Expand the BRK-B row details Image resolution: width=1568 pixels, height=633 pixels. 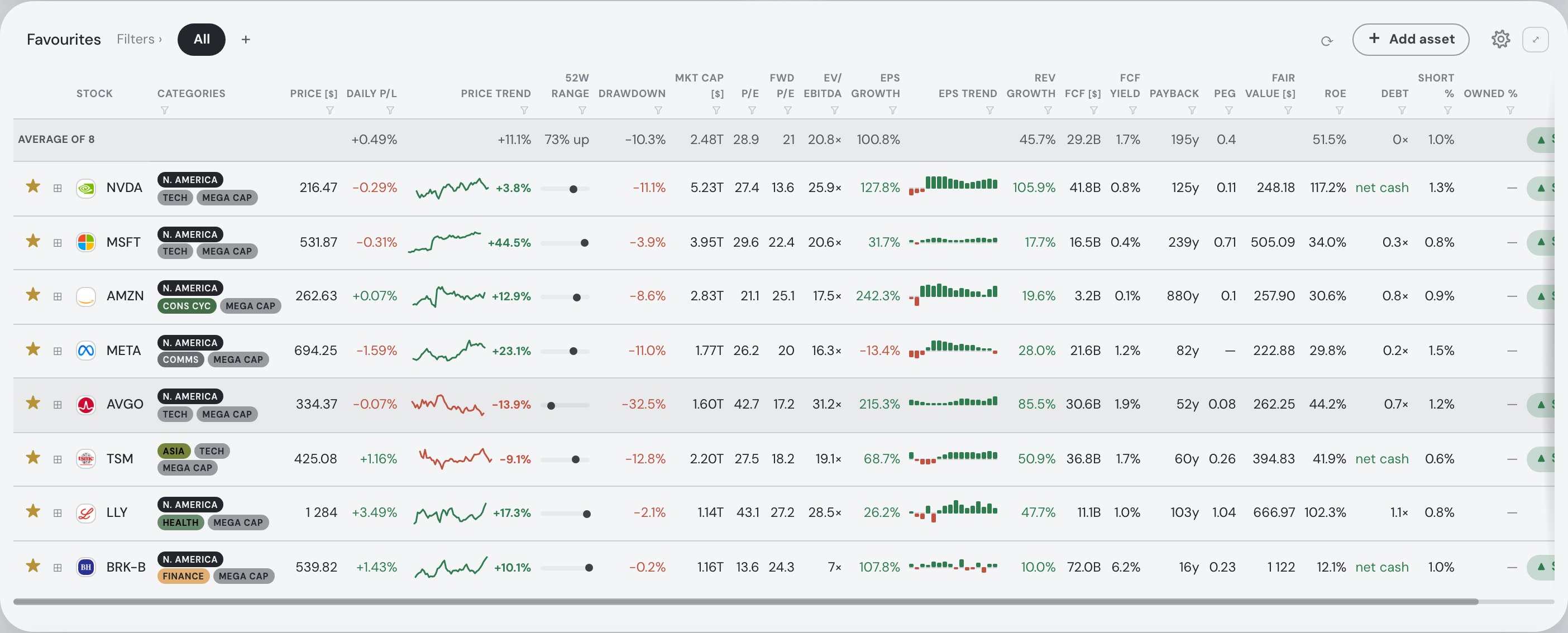point(57,568)
